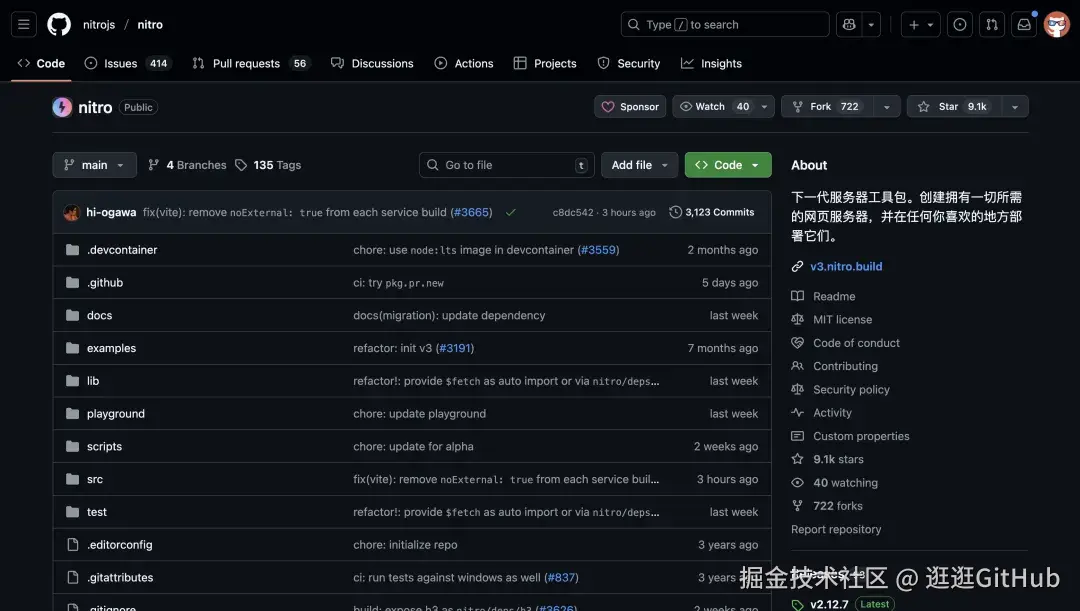Open the Security tab
Viewport: 1080px width, 611px height.
pos(628,63)
